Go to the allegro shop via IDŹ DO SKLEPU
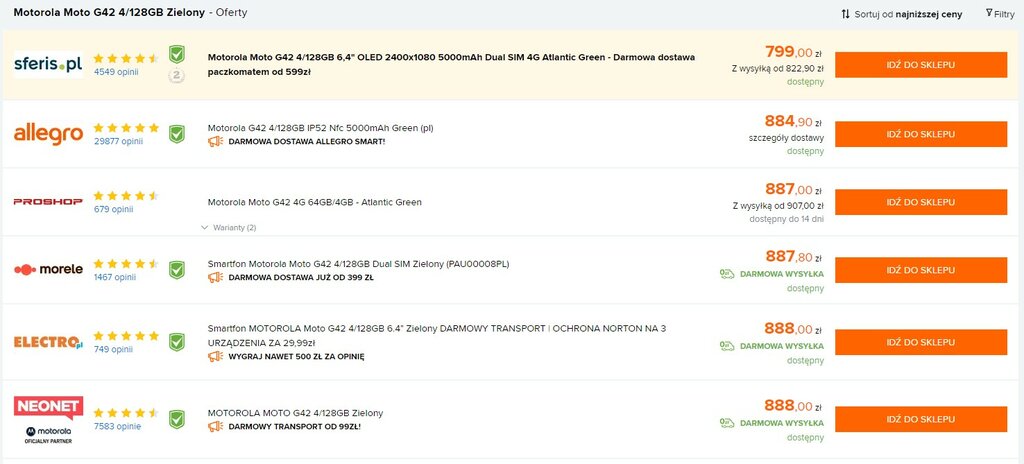 (921, 134)
